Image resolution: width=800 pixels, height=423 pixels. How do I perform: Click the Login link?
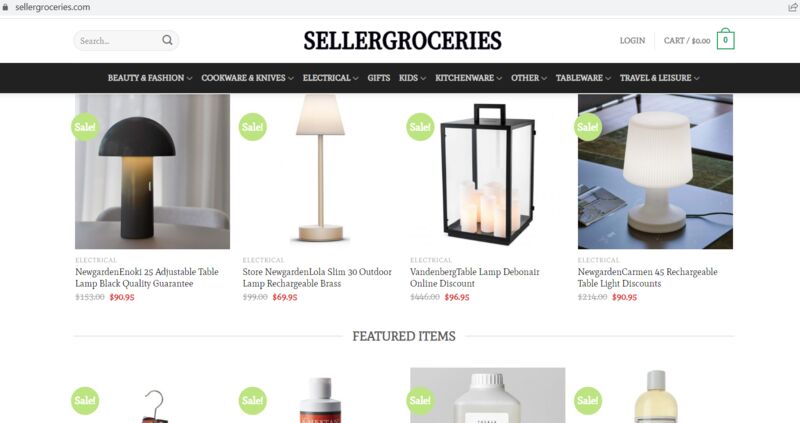click(x=632, y=40)
